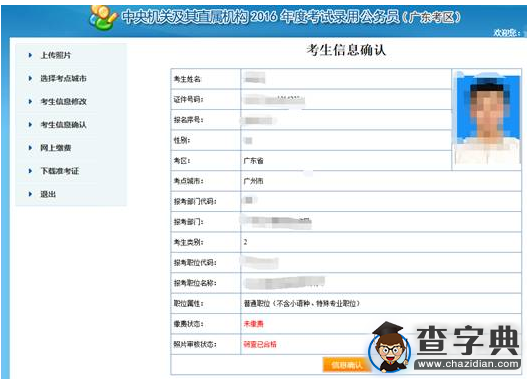Click the 欢迎您 text in header
This screenshot has width=527, height=379.
(507, 33)
